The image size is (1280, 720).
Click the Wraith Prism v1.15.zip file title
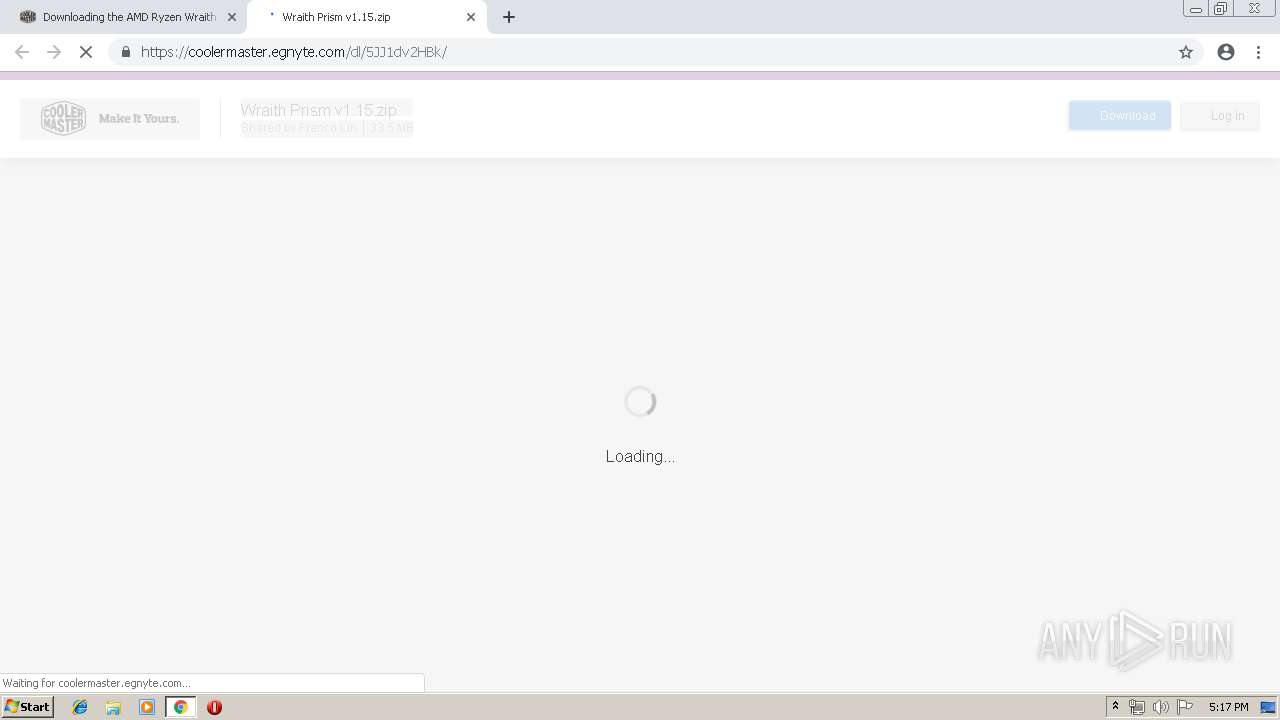tap(319, 110)
